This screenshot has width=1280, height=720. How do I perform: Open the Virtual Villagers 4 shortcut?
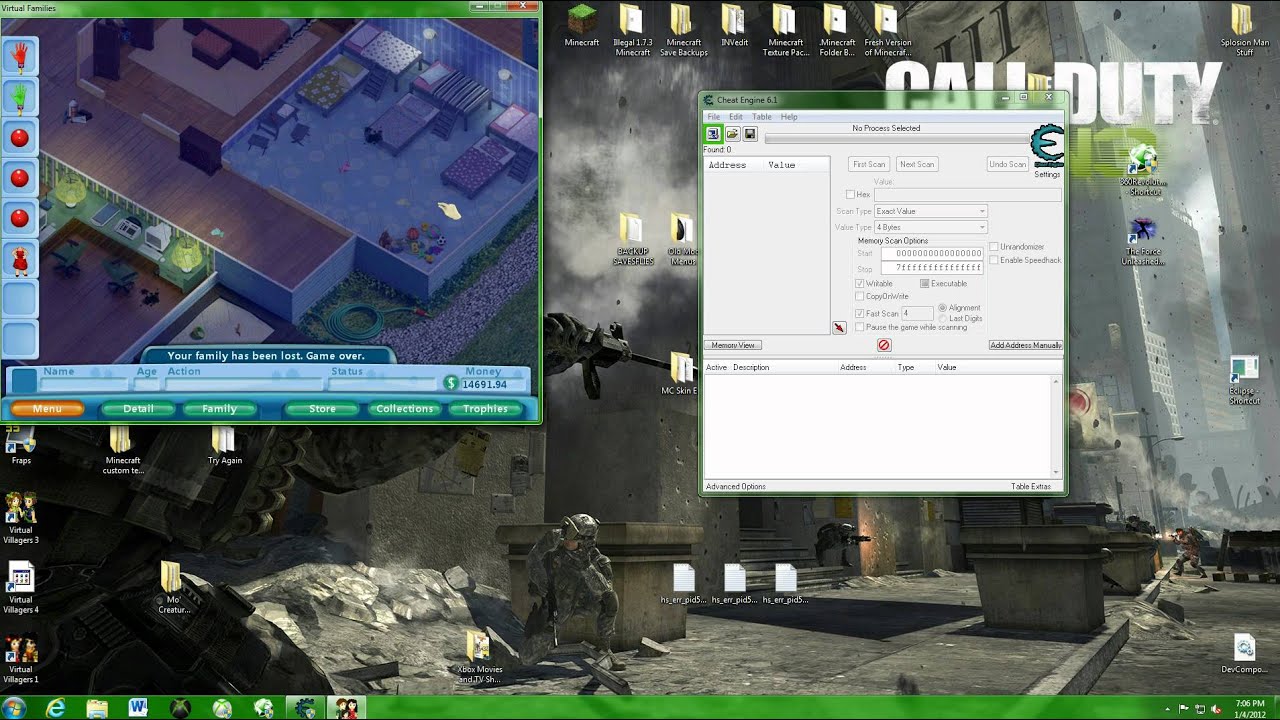click(21, 588)
